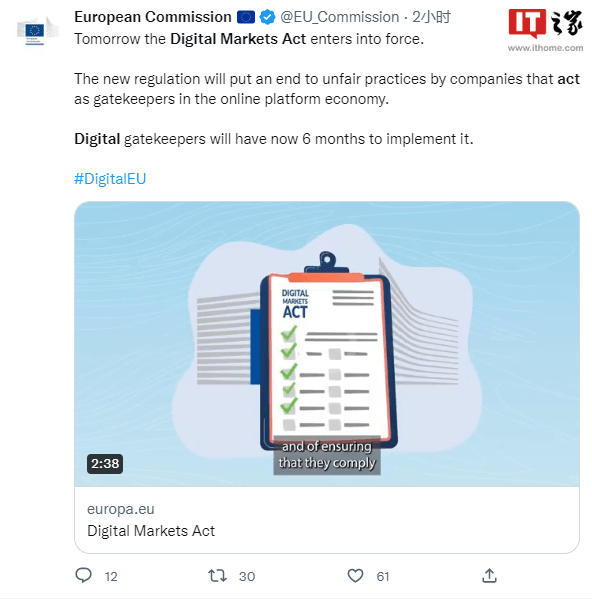Screen dimensions: 592x601
Task: Click the like count 61
Action: pos(383,576)
